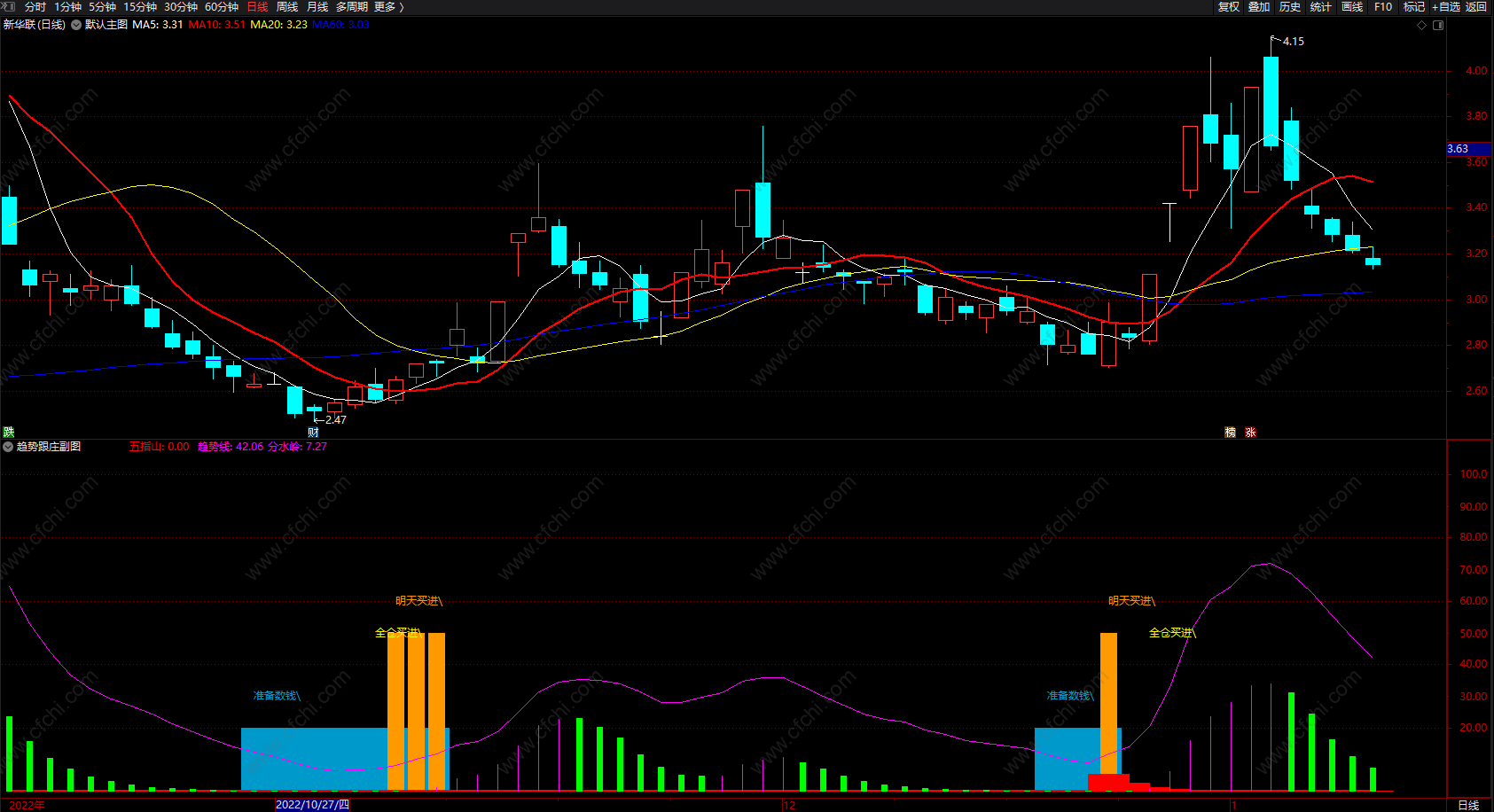1494x812 pixels.
Task: Click the diamond icon above price axis
Action: point(1422,25)
